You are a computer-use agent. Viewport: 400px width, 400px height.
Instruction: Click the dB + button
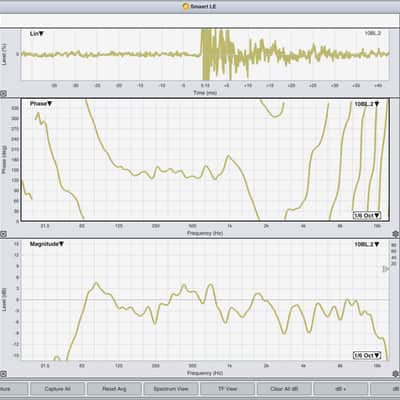pos(340,389)
